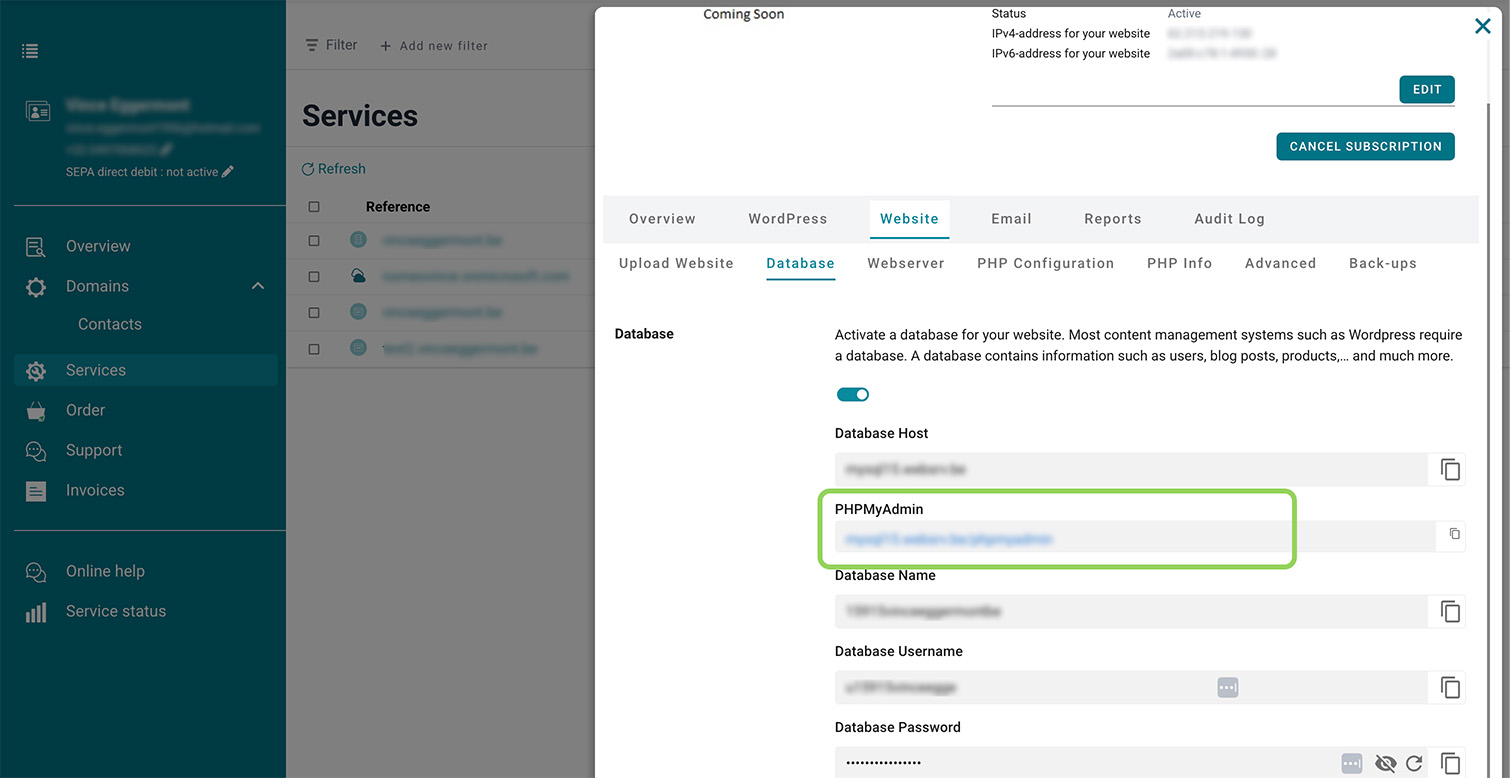The height and width of the screenshot is (778, 1510).
Task: Open Overview in the sidebar
Action: [98, 246]
